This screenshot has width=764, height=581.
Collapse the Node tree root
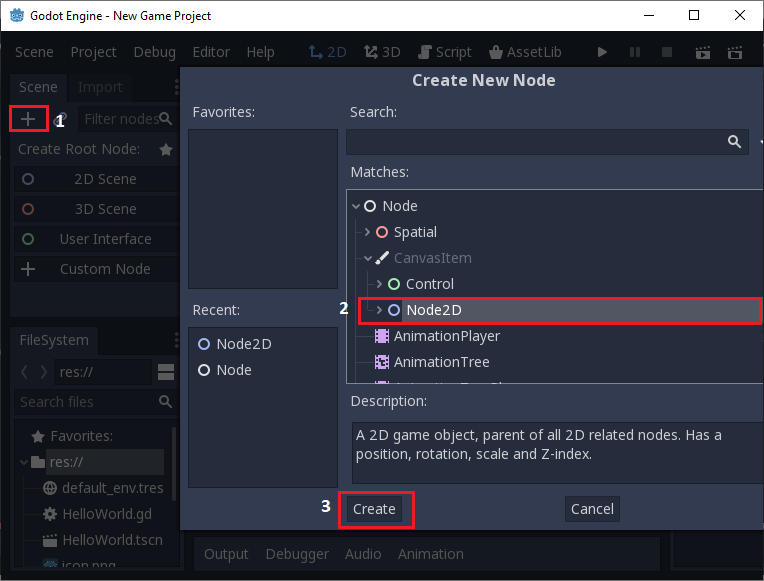(356, 206)
